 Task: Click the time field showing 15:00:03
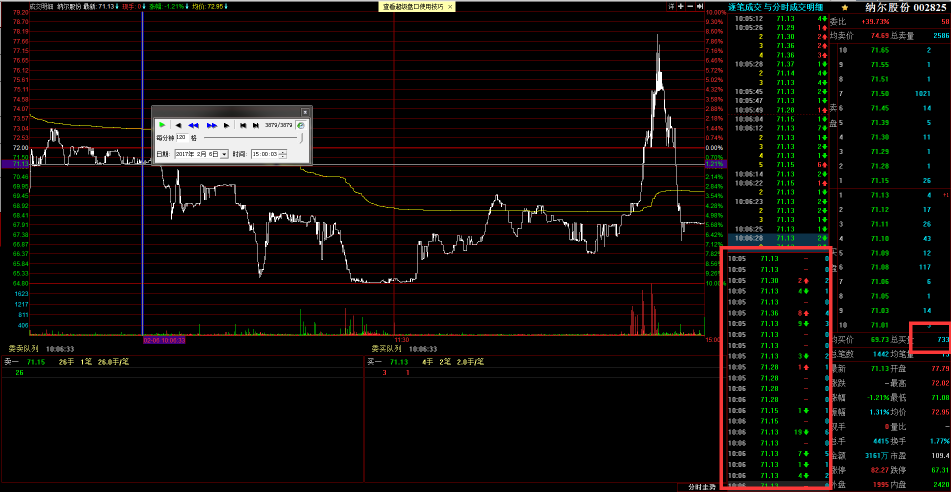click(264, 154)
